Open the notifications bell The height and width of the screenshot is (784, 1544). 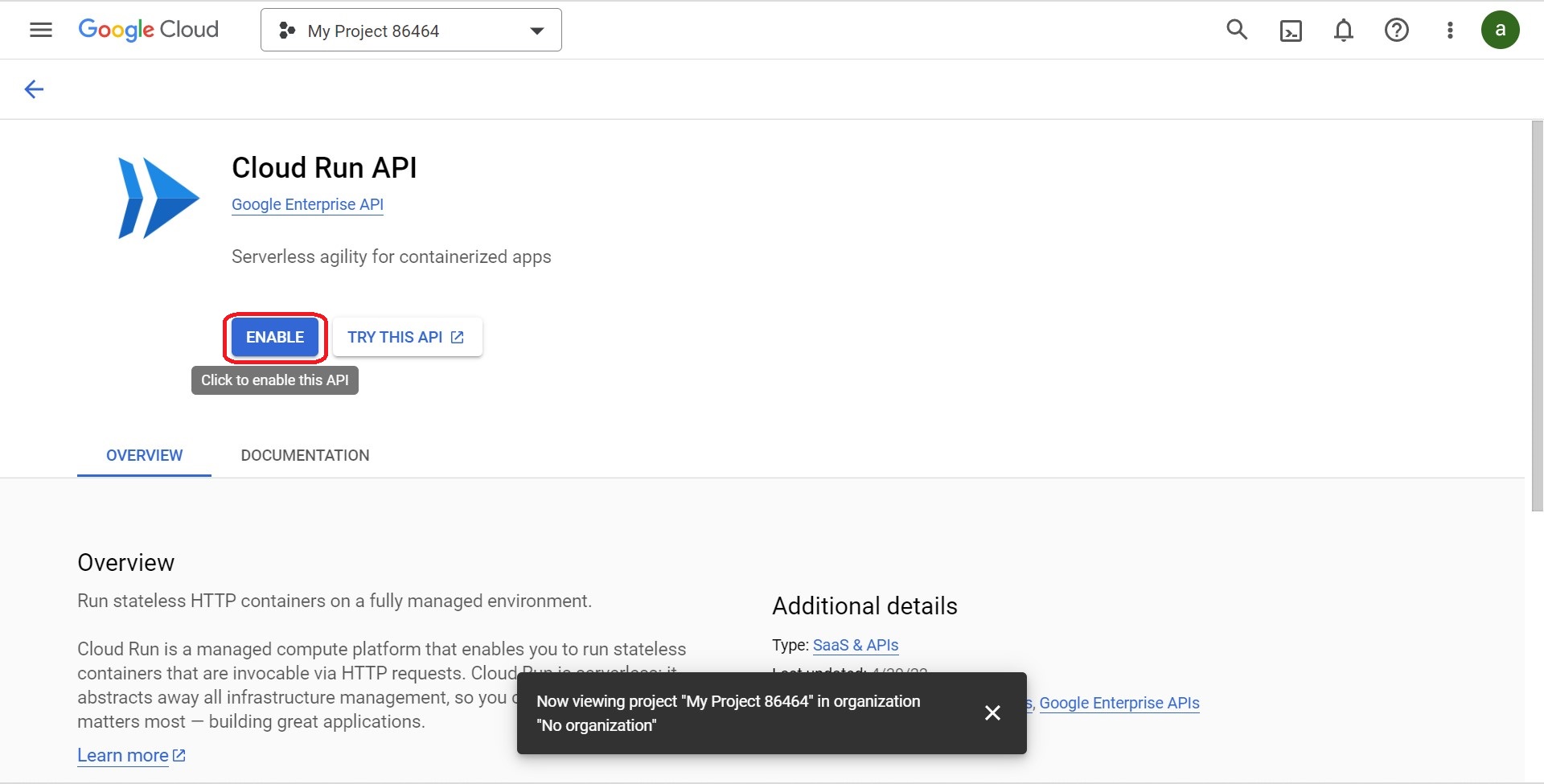click(x=1343, y=30)
